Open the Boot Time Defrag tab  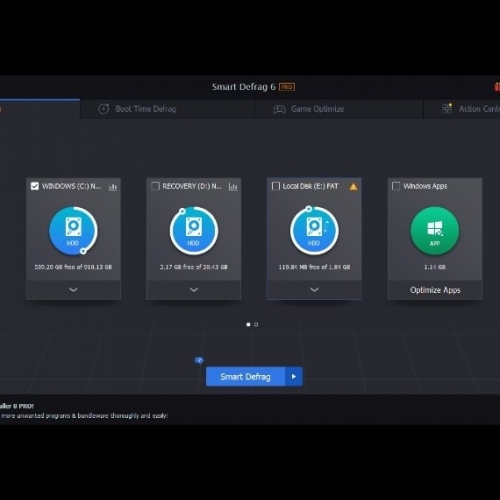168,109
